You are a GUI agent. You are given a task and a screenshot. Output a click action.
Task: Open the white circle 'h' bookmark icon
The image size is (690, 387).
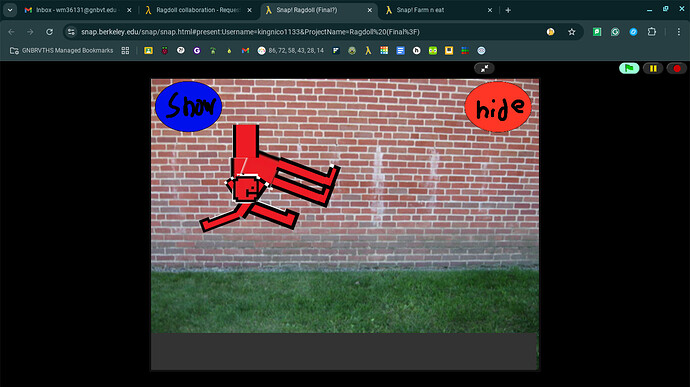[417, 51]
